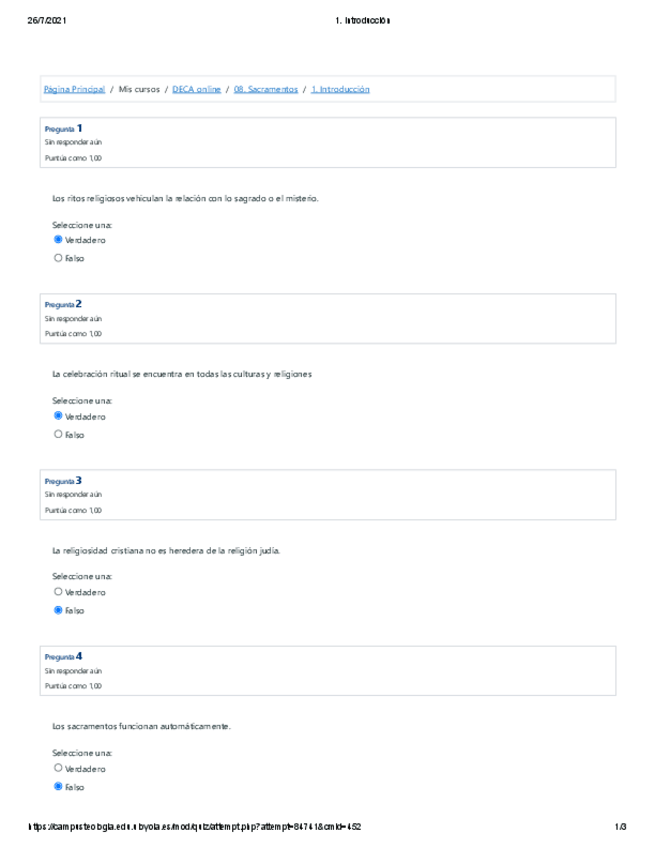Go to the DECA online course link
The height and width of the screenshot is (848, 655).
click(x=196, y=89)
